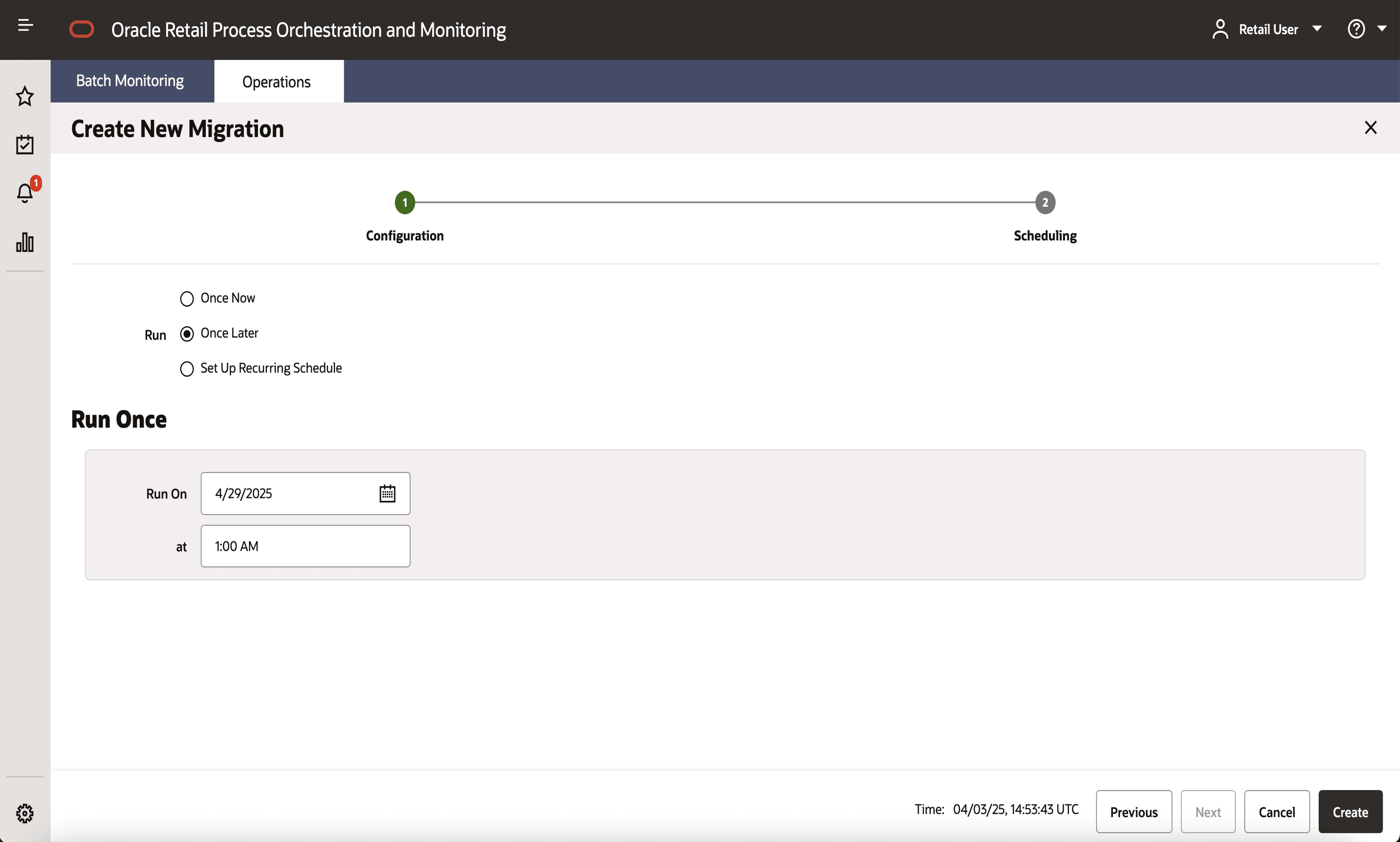
Task: Open the reports bar chart icon
Action: click(25, 242)
